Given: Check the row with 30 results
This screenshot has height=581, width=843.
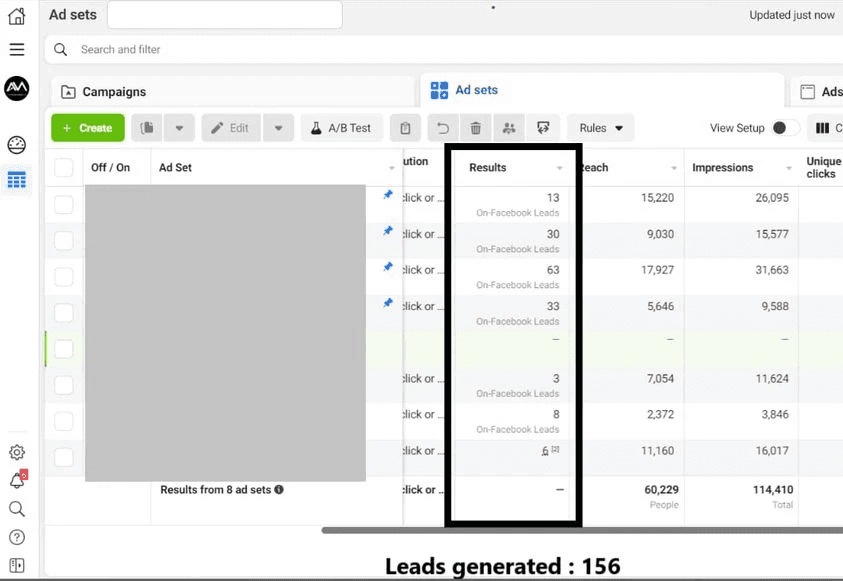Looking at the screenshot, I should pos(63,241).
